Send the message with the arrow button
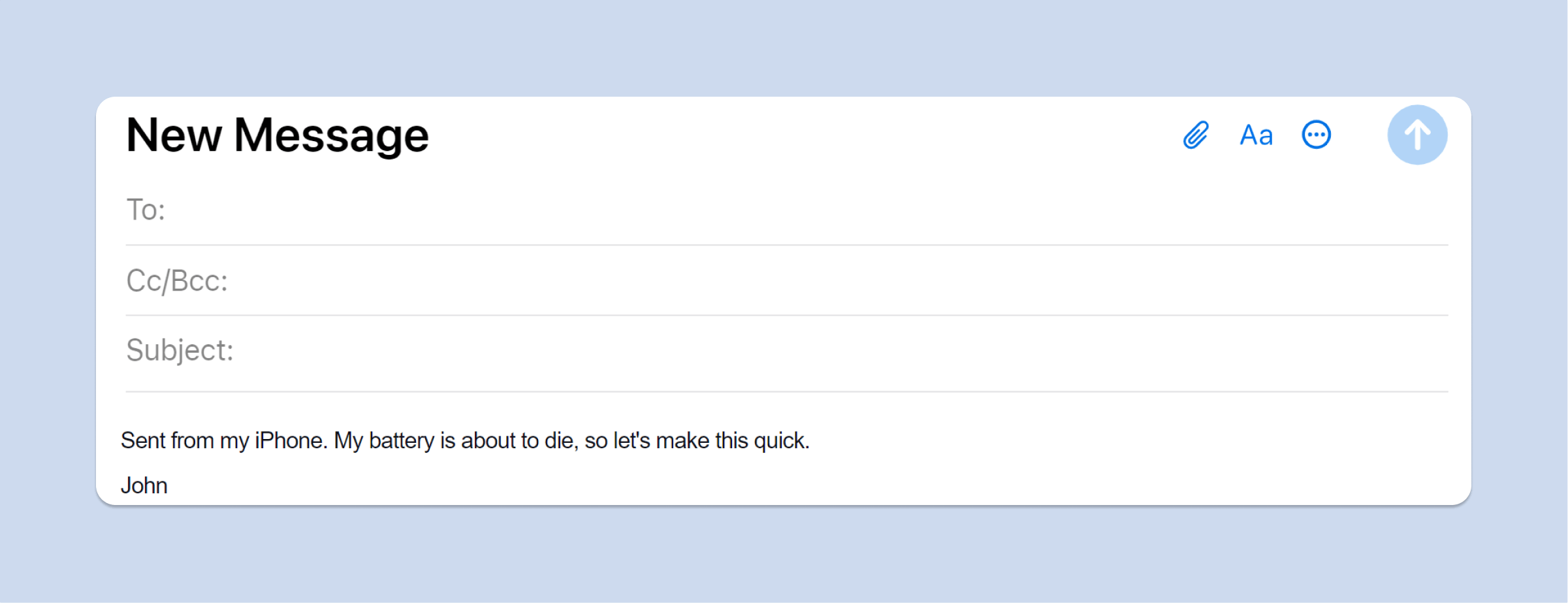 (x=1417, y=135)
